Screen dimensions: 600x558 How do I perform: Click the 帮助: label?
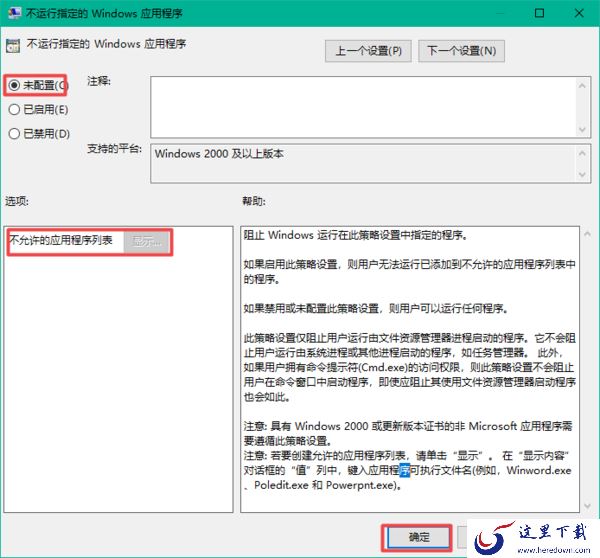(x=254, y=201)
